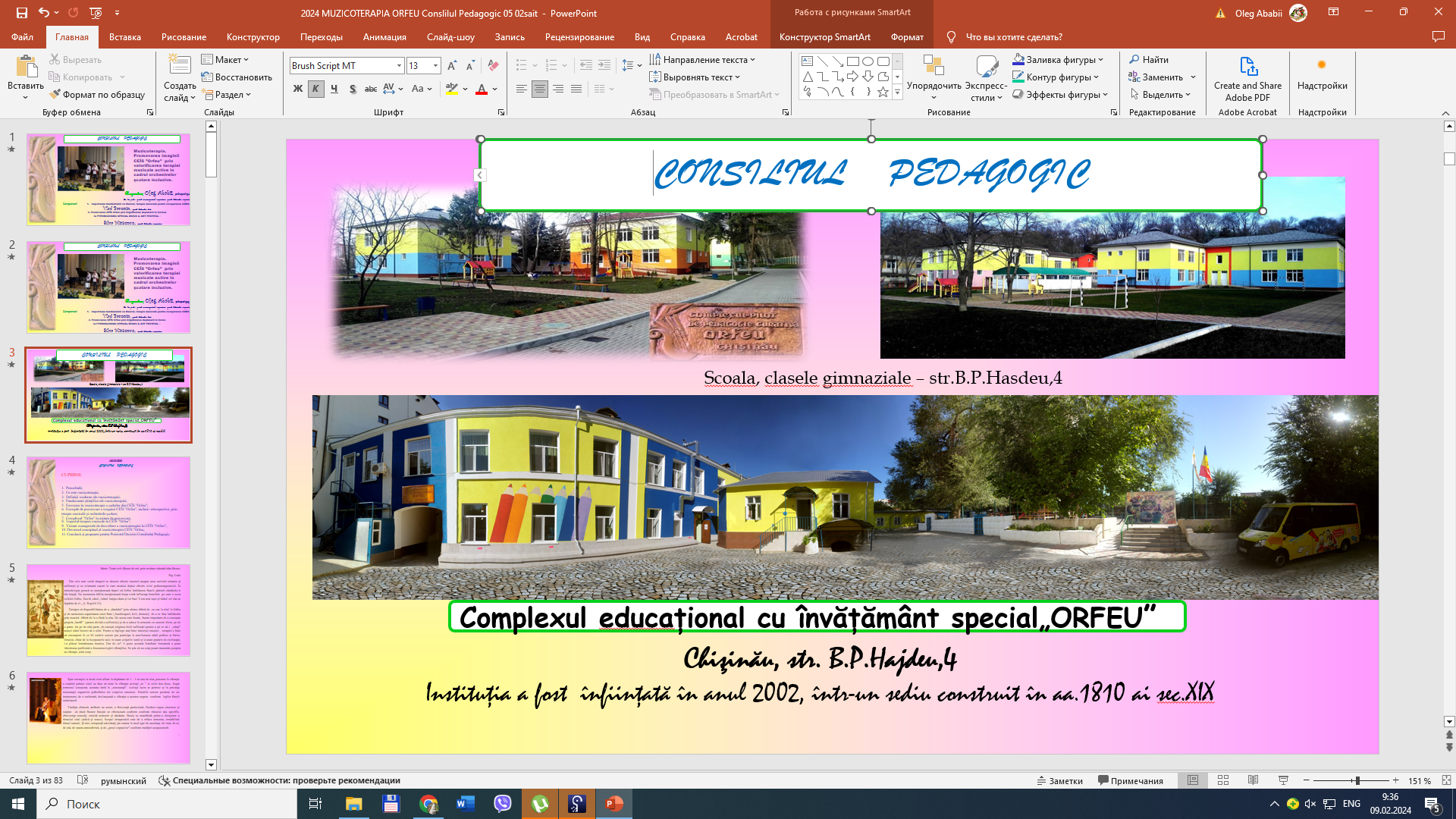Image resolution: width=1456 pixels, height=819 pixels.
Task: Open Упорядочить arrange options
Action: 934,78
